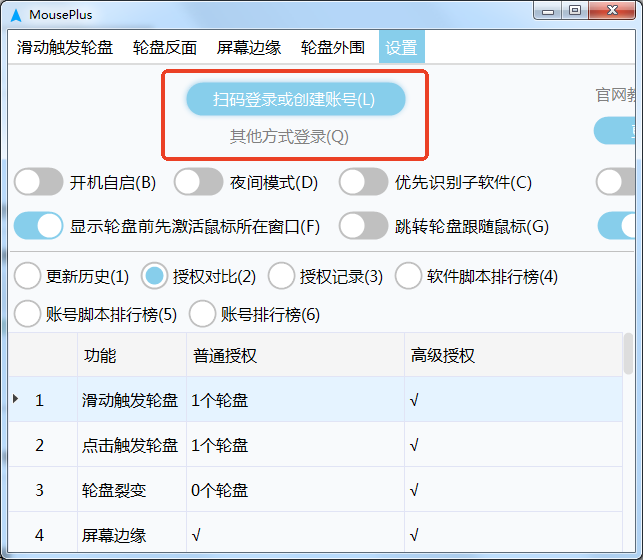Click 0个轮盘 cell in 轮盘裂变 row
The image size is (643, 560).
(x=295, y=490)
